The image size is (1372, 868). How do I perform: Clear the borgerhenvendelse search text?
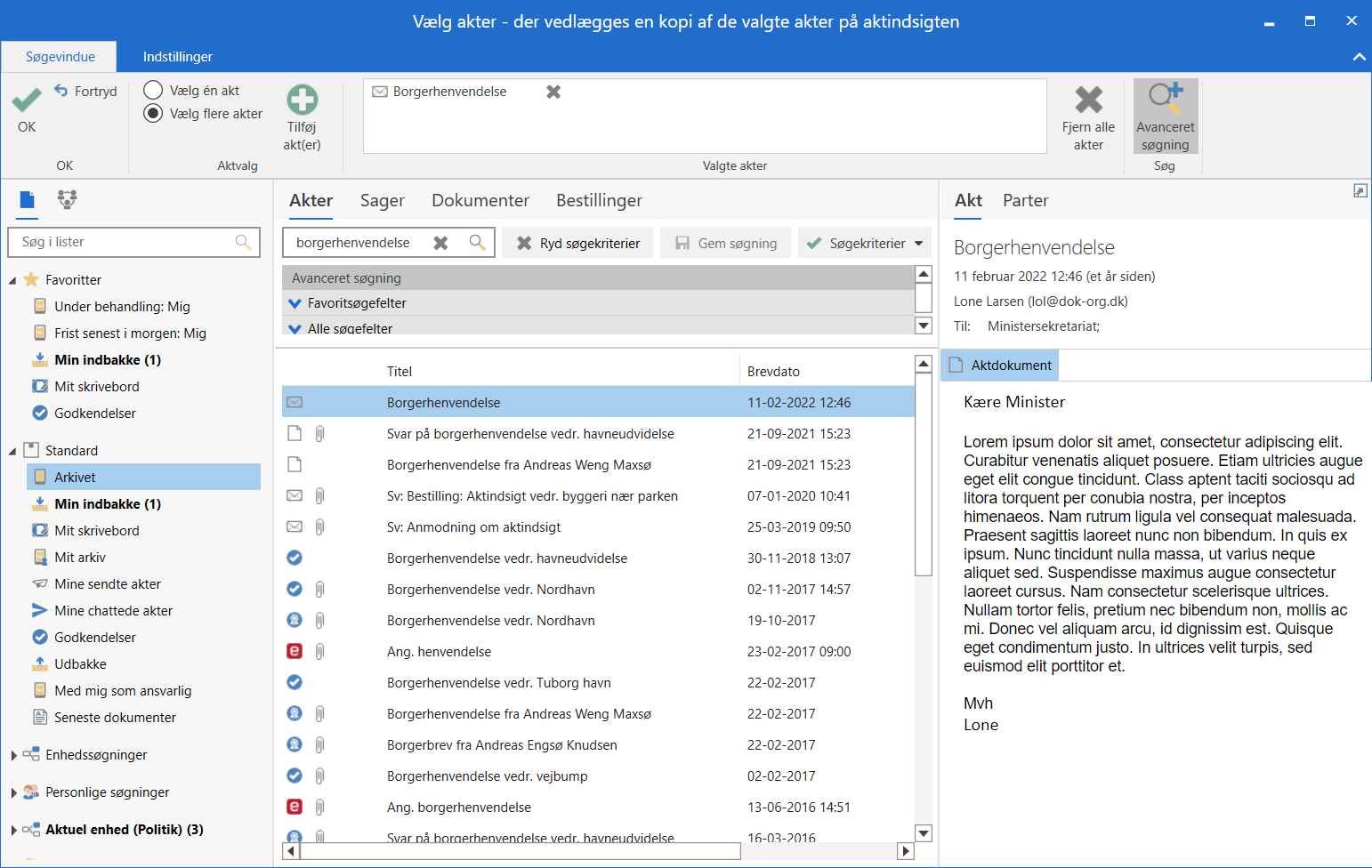point(440,243)
